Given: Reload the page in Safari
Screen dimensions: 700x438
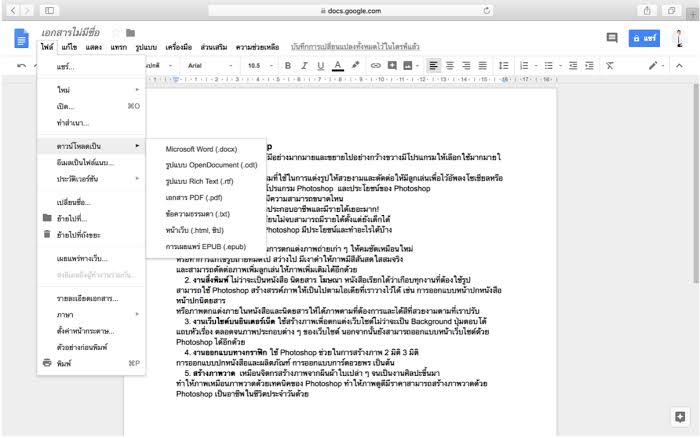Looking at the screenshot, I should coord(487,11).
